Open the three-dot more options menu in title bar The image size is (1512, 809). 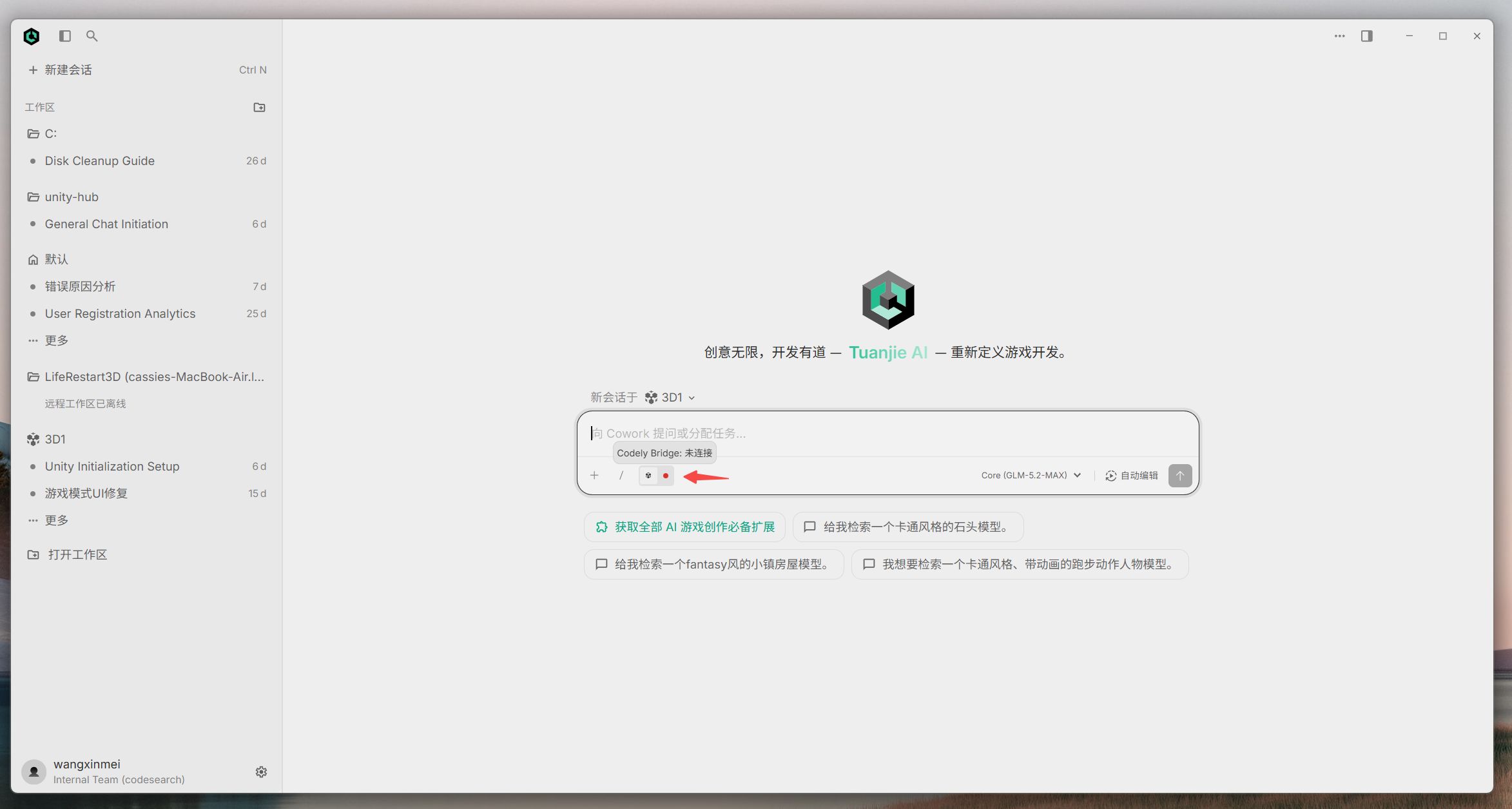(1340, 36)
